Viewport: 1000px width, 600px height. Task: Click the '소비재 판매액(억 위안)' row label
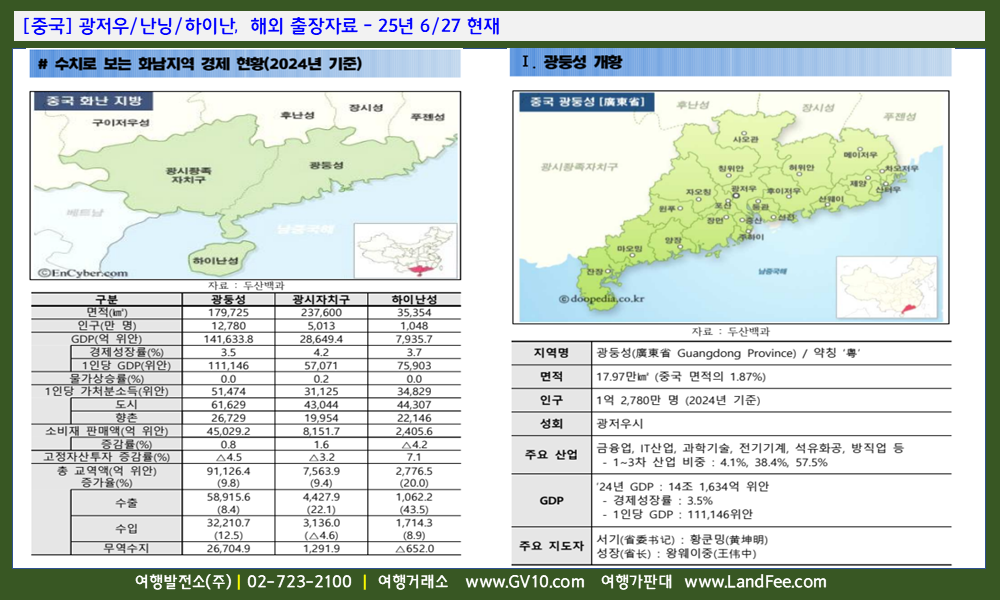107,431
